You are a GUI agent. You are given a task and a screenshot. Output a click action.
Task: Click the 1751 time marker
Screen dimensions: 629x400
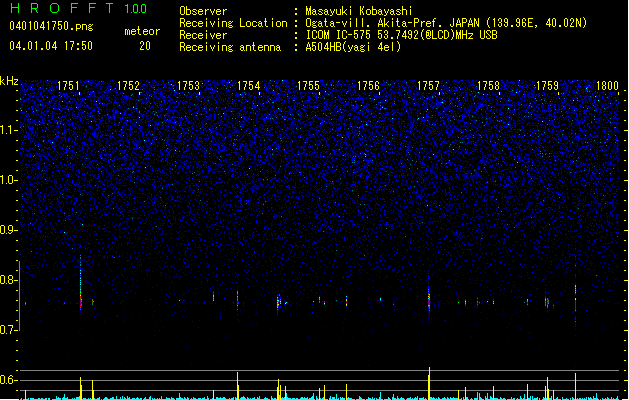(69, 86)
